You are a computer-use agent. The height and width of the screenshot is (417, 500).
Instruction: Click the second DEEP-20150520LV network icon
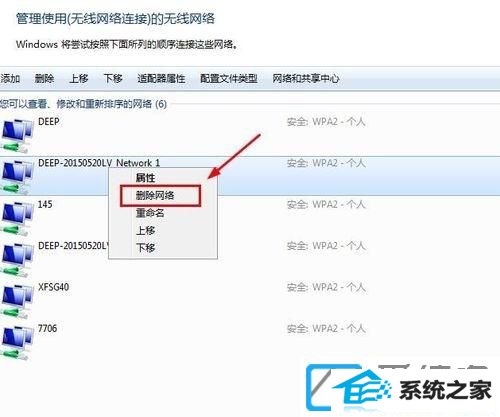(x=17, y=259)
